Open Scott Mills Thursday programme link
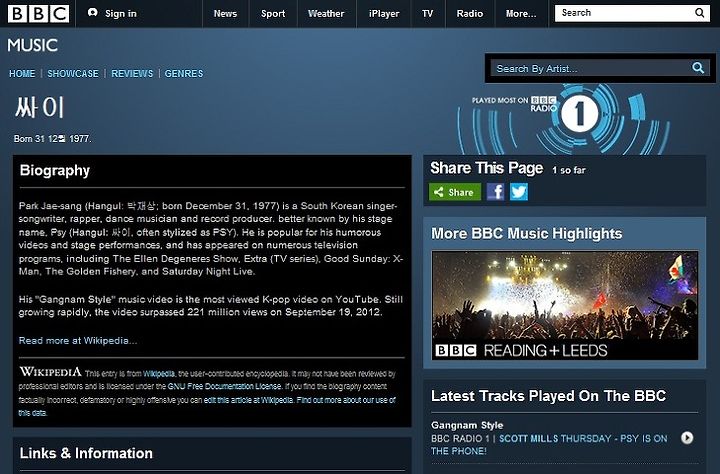Screen dimensions: 720x474 tap(549, 445)
